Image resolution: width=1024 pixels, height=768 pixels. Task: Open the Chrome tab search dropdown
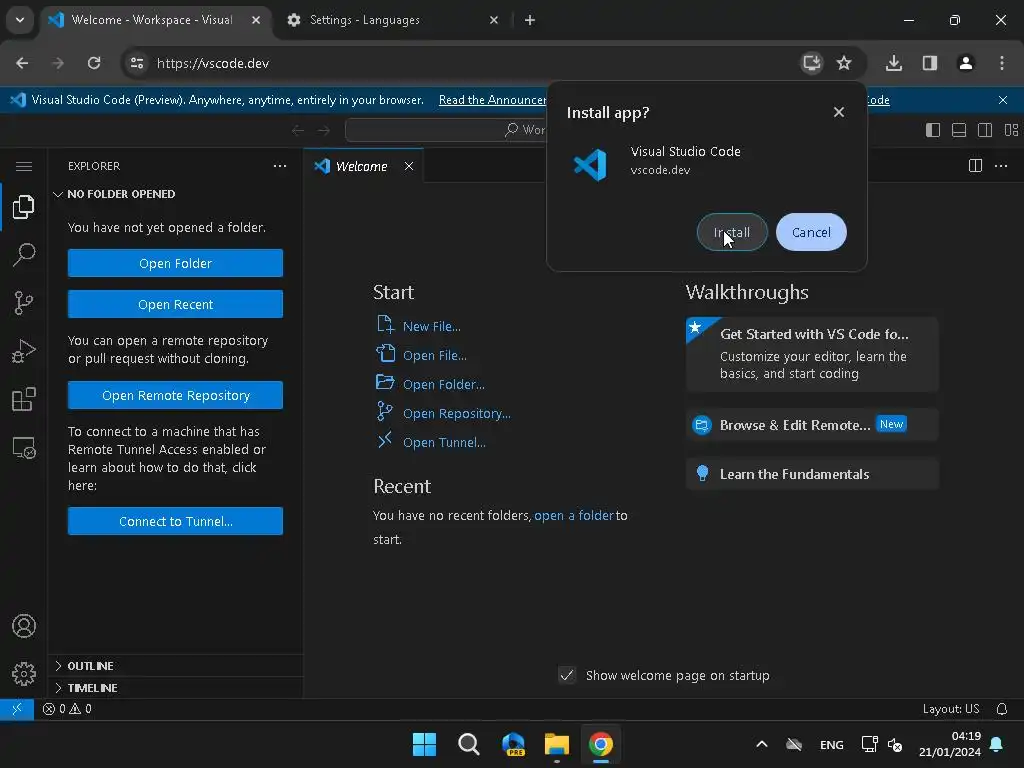pos(20,20)
